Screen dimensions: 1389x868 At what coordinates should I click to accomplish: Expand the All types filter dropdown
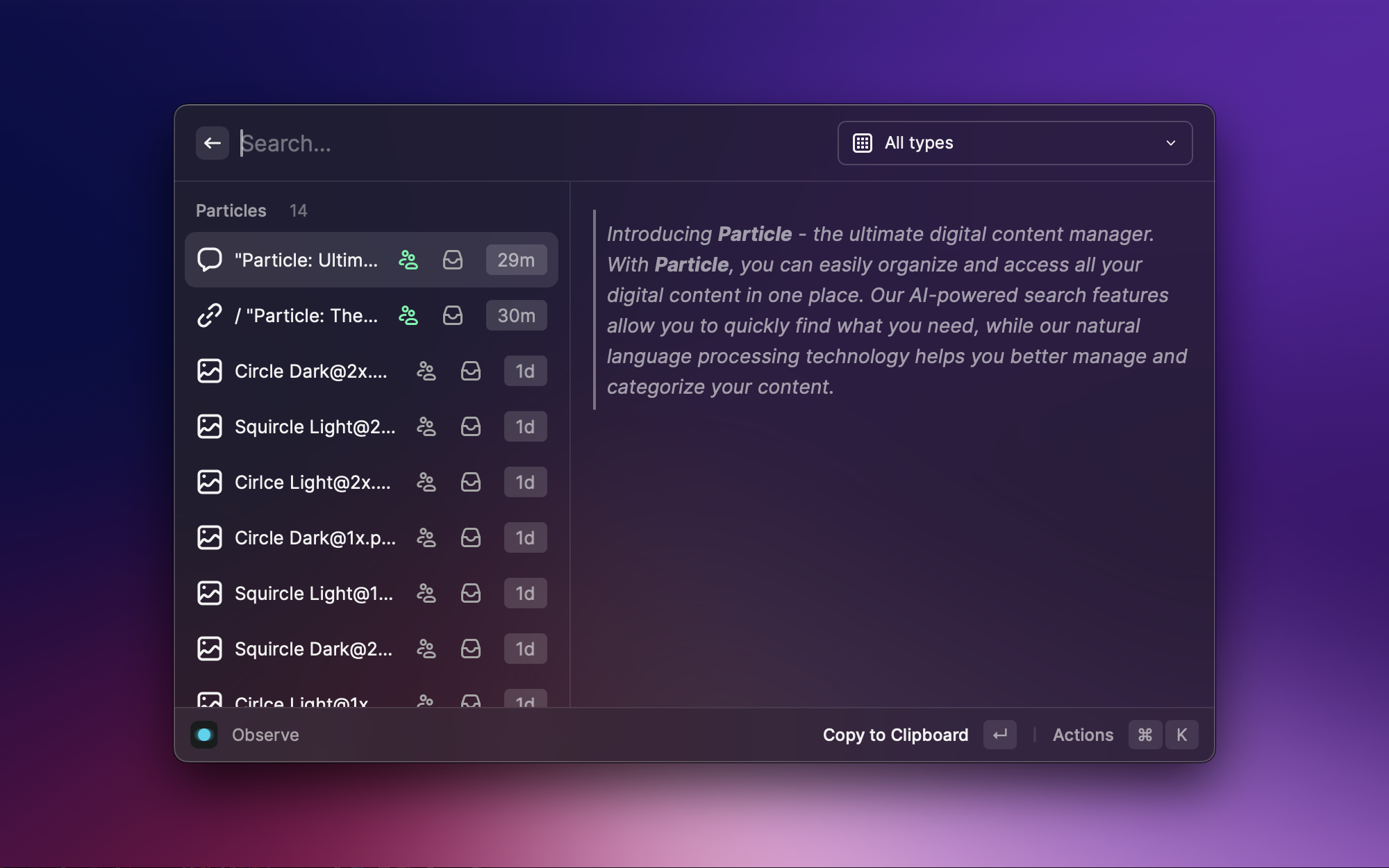click(1015, 142)
